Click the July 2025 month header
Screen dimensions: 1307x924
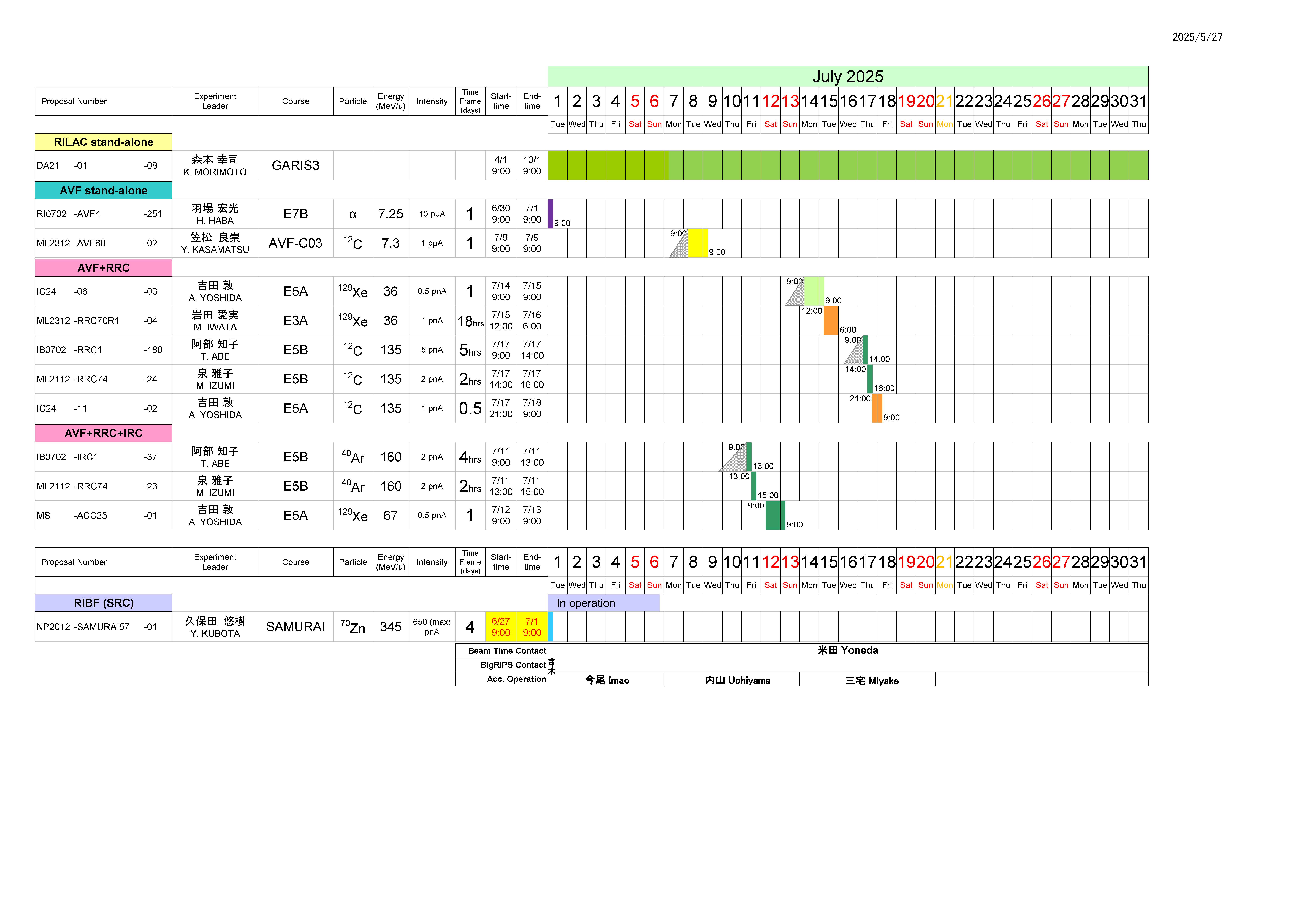(x=848, y=76)
